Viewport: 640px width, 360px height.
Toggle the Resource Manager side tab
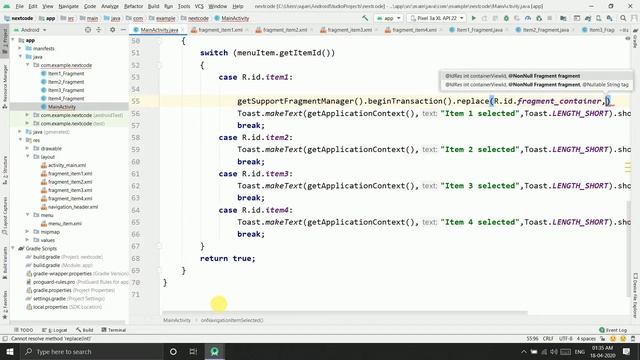4,86
